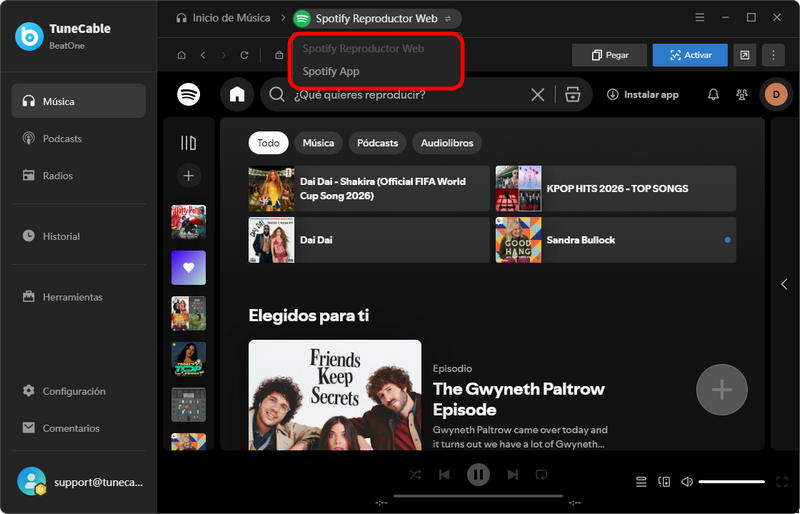Click the Pegar button
The height and width of the screenshot is (514, 800).
[x=609, y=55]
